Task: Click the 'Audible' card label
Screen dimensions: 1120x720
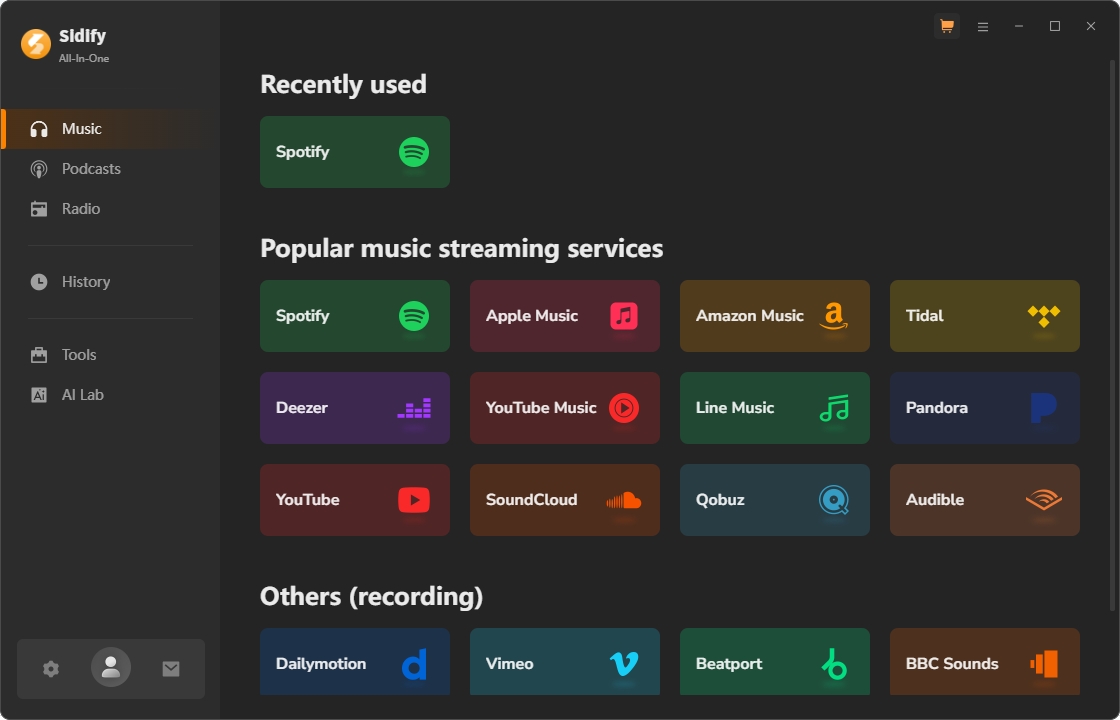Action: (x=935, y=500)
